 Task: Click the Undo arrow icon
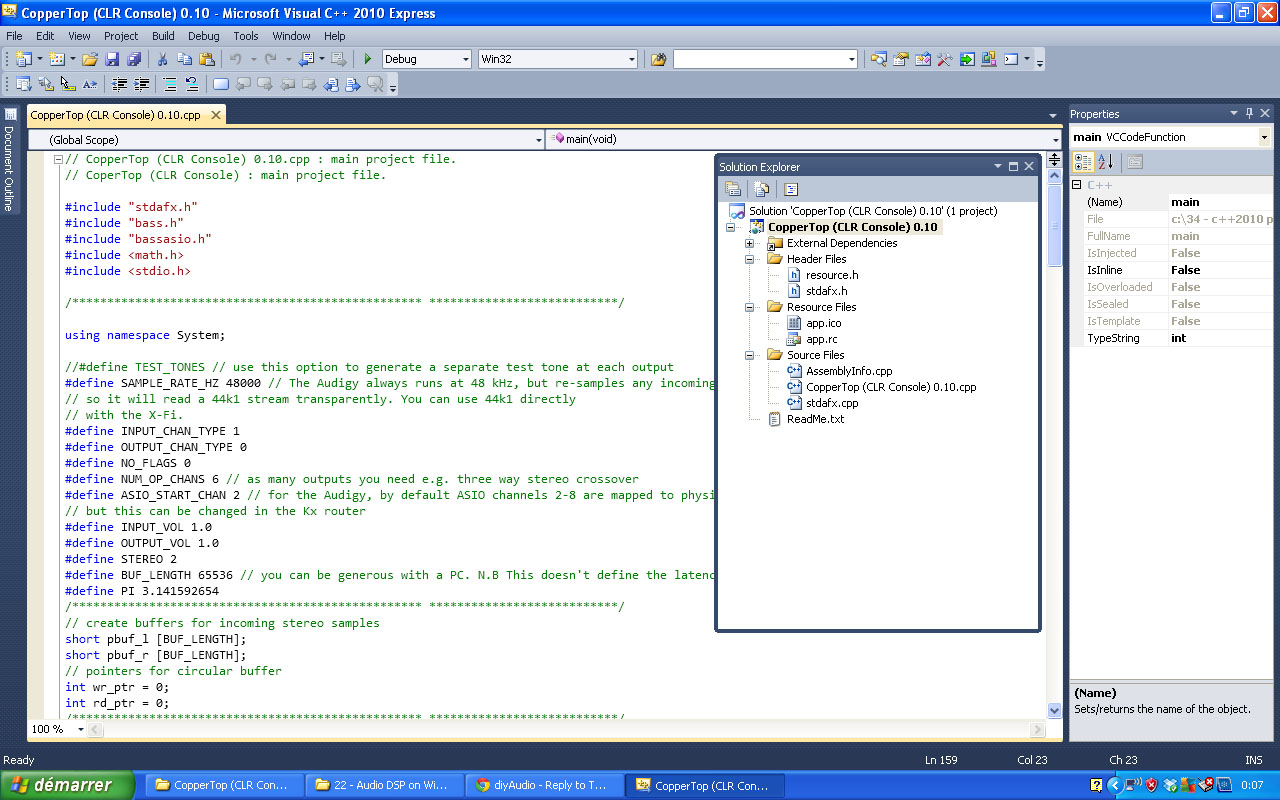pos(236,59)
